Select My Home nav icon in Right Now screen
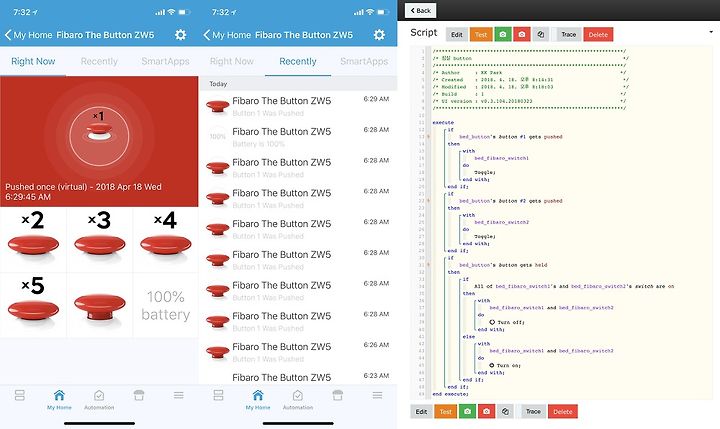 (x=59, y=399)
